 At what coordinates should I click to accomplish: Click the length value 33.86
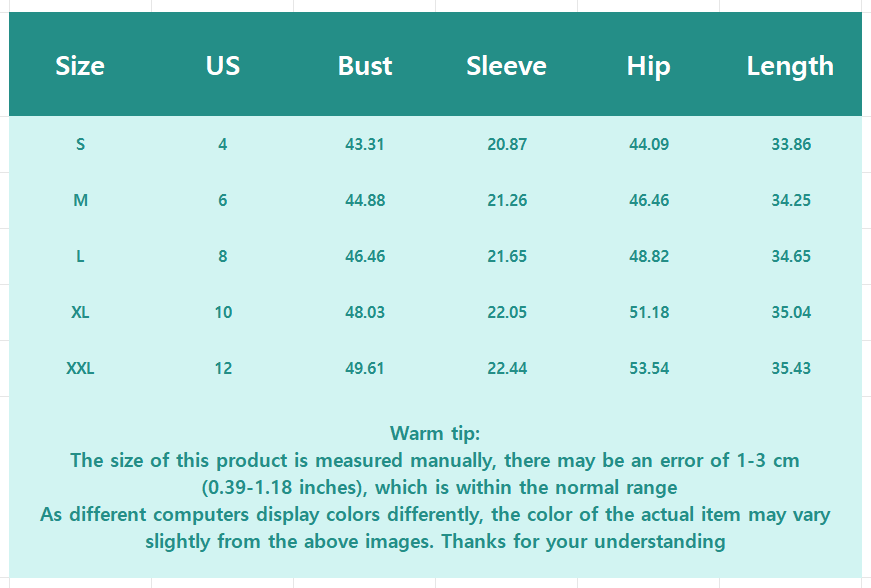(791, 144)
